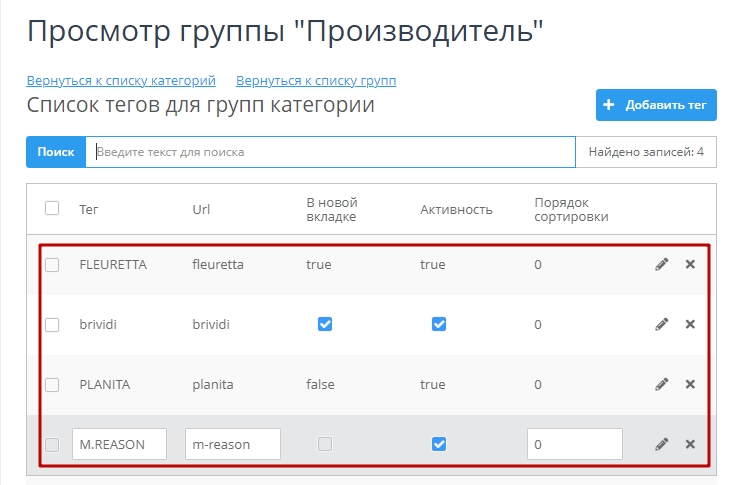Click X icon in M.REASON row

[690, 444]
